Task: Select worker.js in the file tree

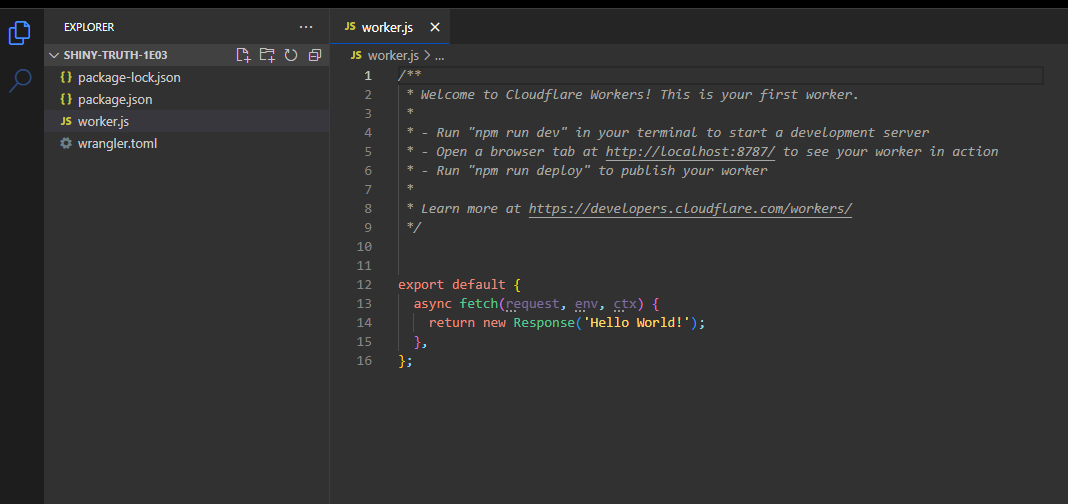Action: (x=187, y=121)
